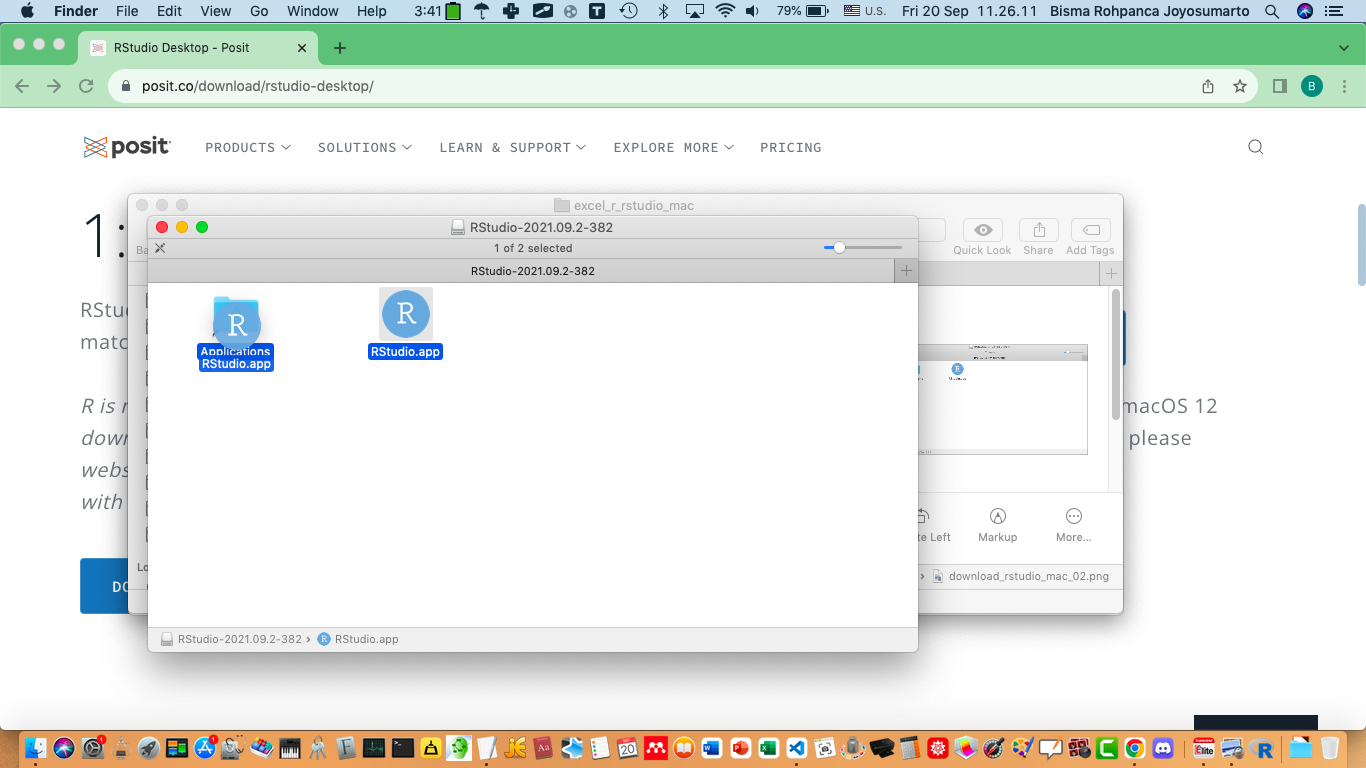This screenshot has height=768, width=1366.
Task: Open the Time Machine menu bar icon
Action: coord(628,11)
